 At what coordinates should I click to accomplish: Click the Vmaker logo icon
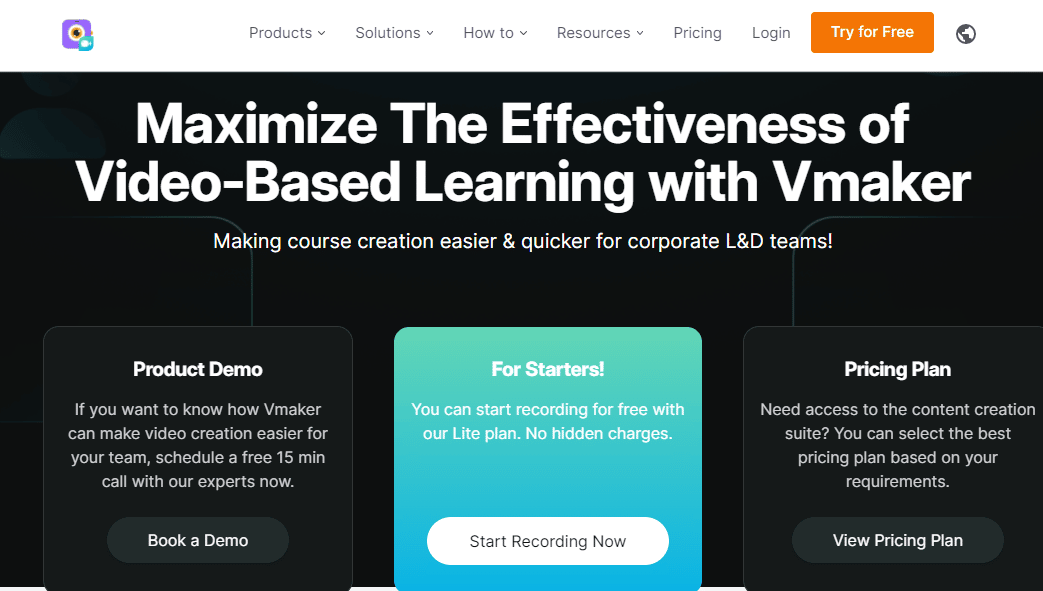click(78, 34)
